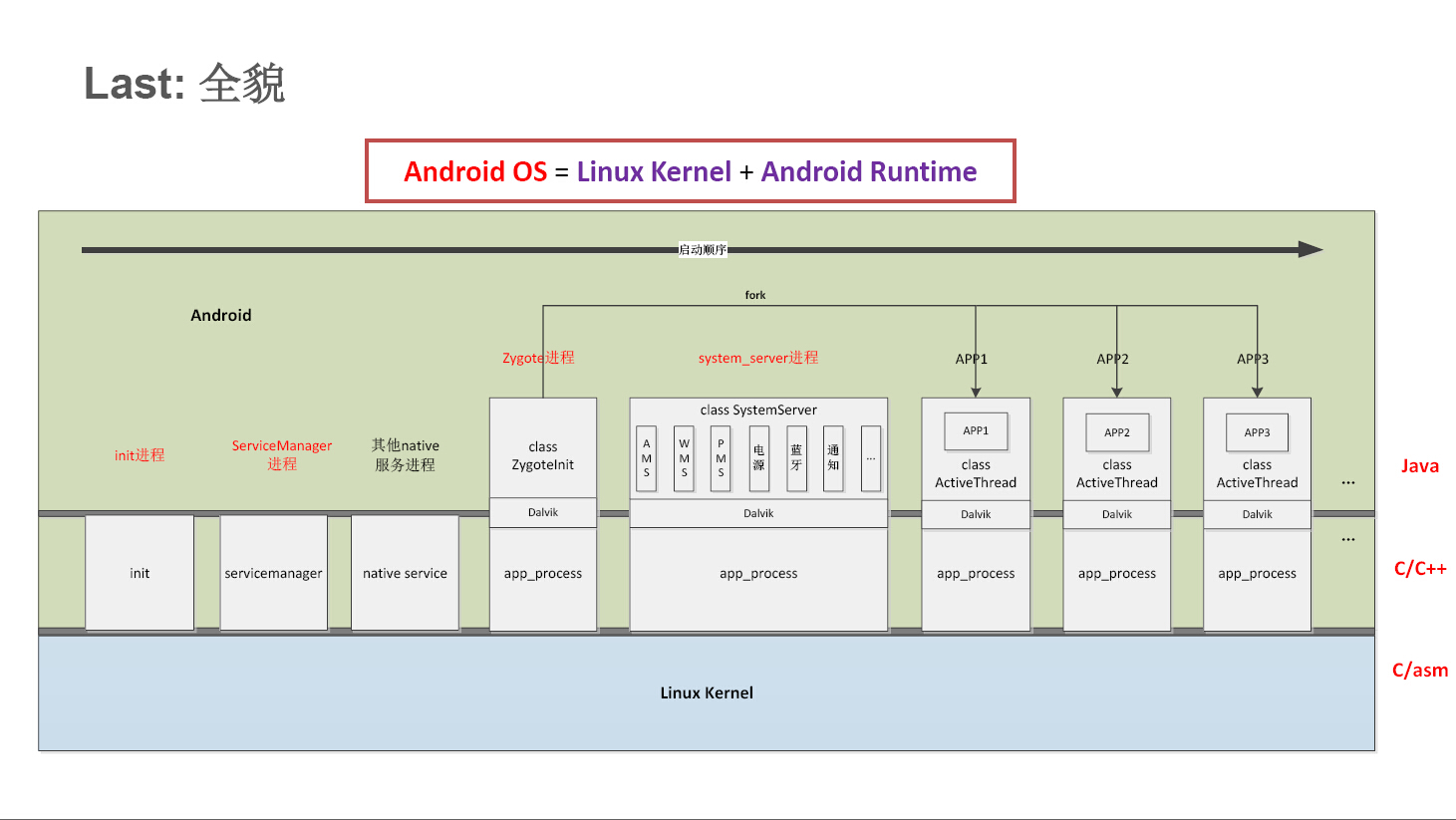Select the "fork" label
The width and height of the screenshot is (1456, 820).
point(755,295)
